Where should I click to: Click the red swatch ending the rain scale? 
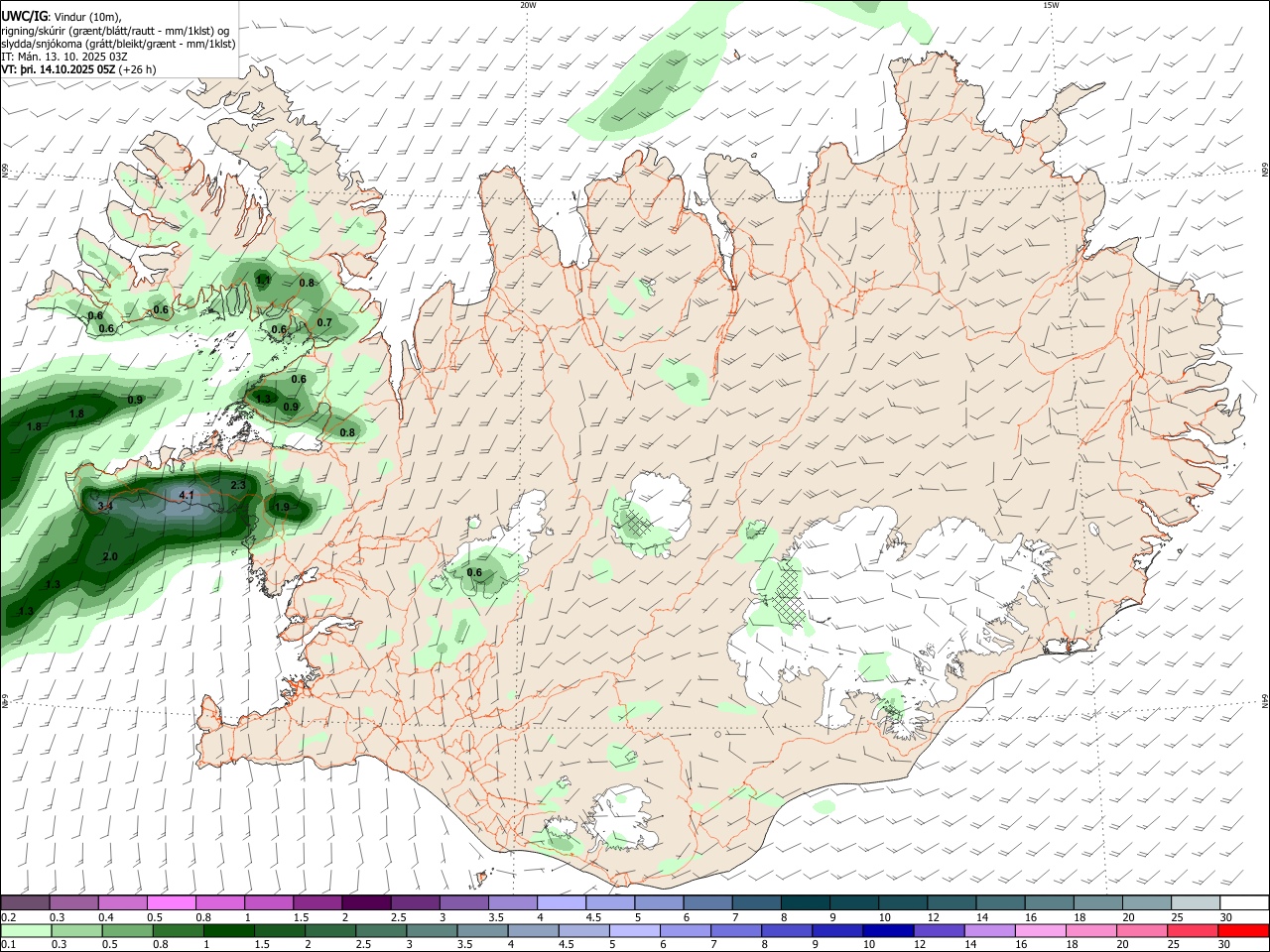[x=1244, y=930]
